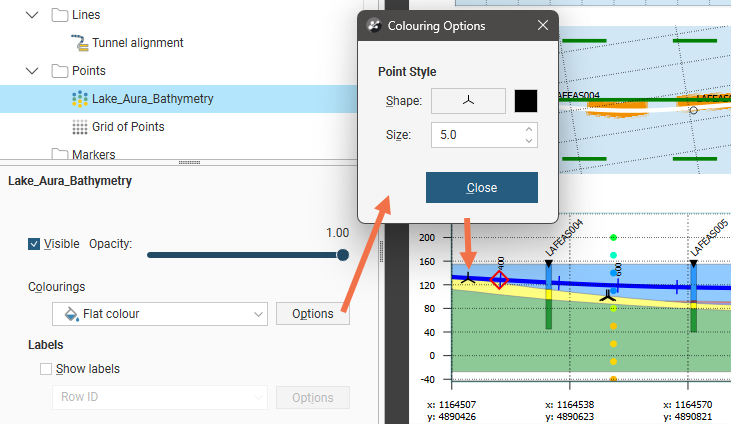731x424 pixels.
Task: Open the point Shape selector
Action: 468,101
